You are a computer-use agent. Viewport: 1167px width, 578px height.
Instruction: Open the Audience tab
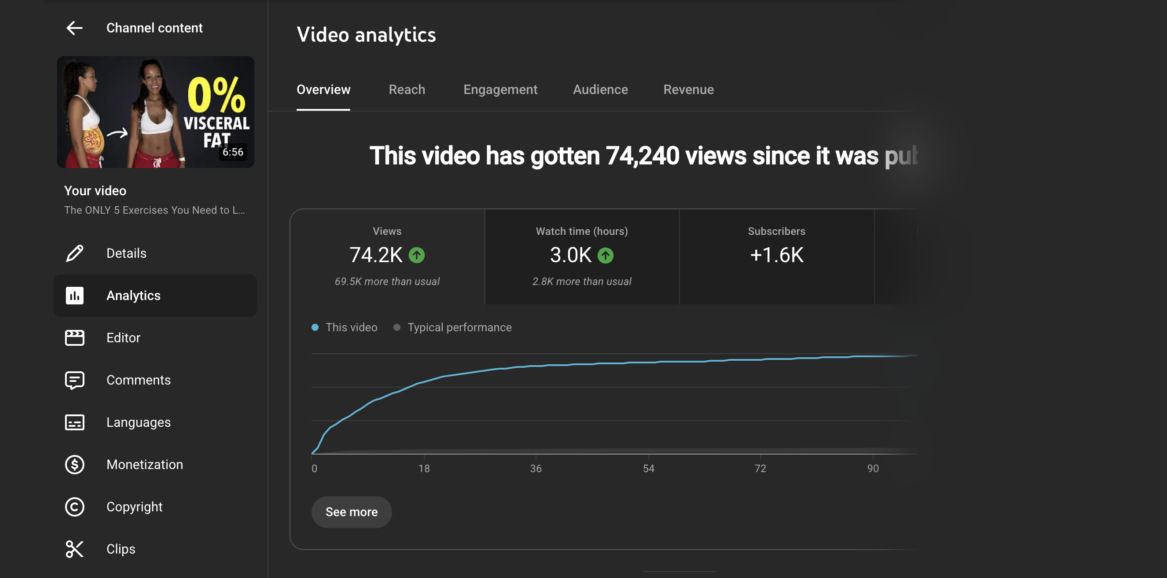[x=601, y=89]
